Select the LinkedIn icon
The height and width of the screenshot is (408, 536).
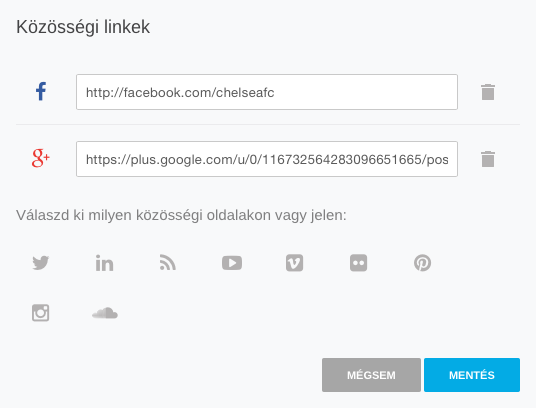point(104,263)
